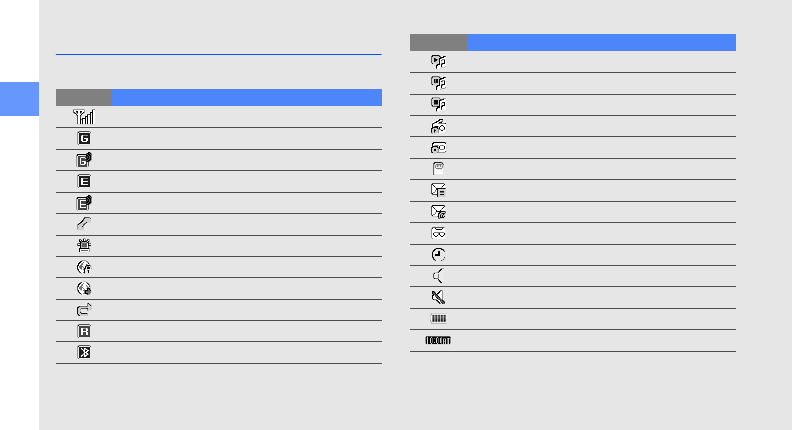Image resolution: width=792 pixels, height=430 pixels.
Task: Click the blue side tab on the left margin
Action: (19, 99)
